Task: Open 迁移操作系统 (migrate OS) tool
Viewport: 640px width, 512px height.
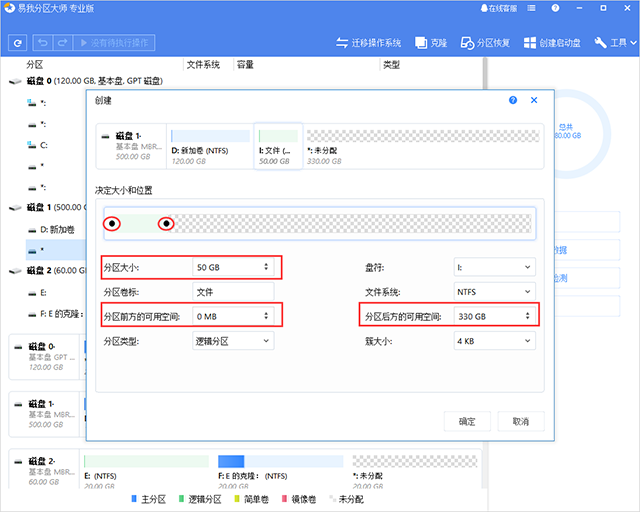Action: point(368,43)
